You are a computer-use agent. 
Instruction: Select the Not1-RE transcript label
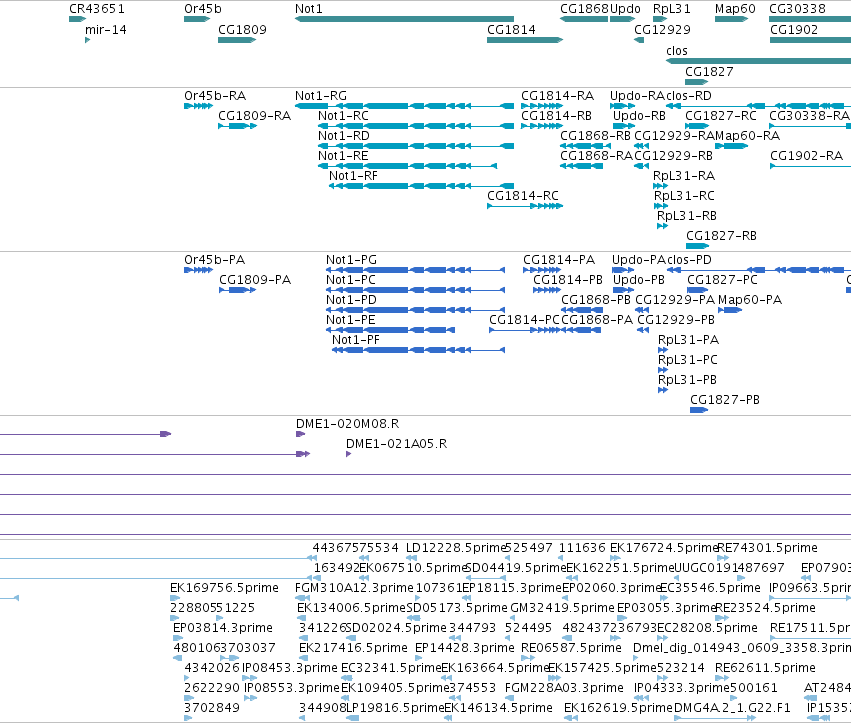[343, 156]
